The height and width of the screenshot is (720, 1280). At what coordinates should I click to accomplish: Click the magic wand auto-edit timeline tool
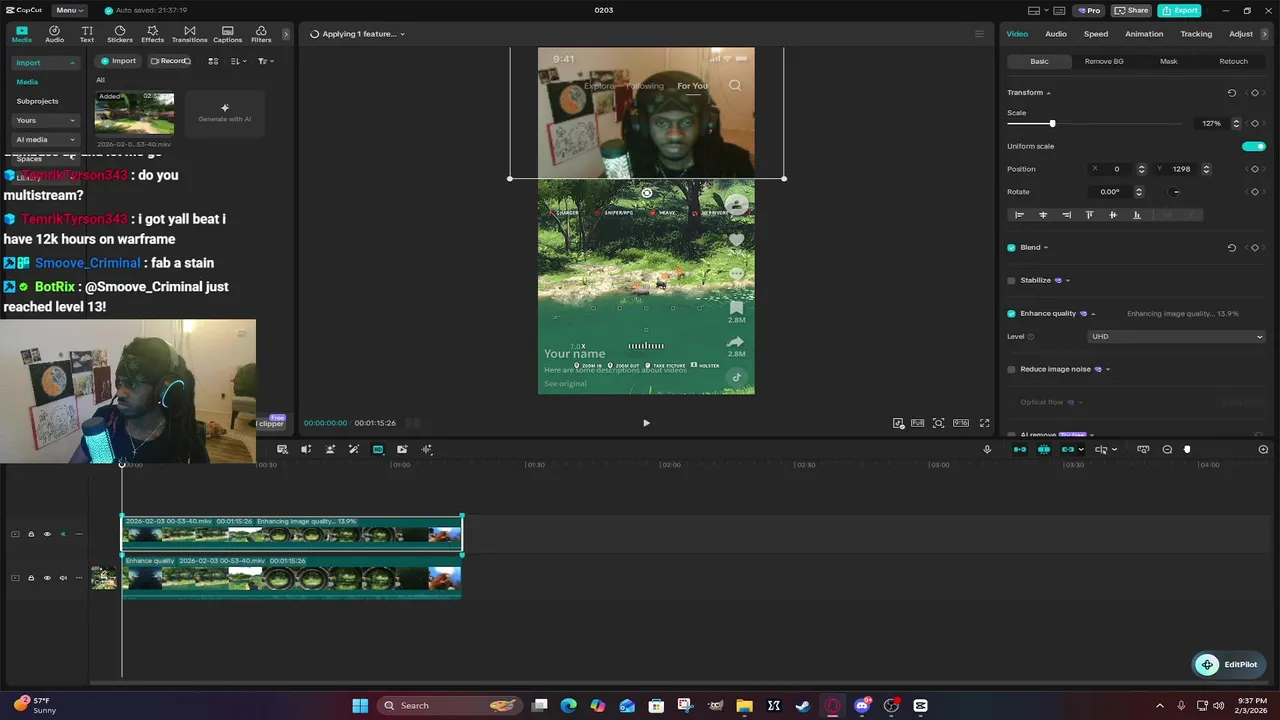click(x=354, y=449)
